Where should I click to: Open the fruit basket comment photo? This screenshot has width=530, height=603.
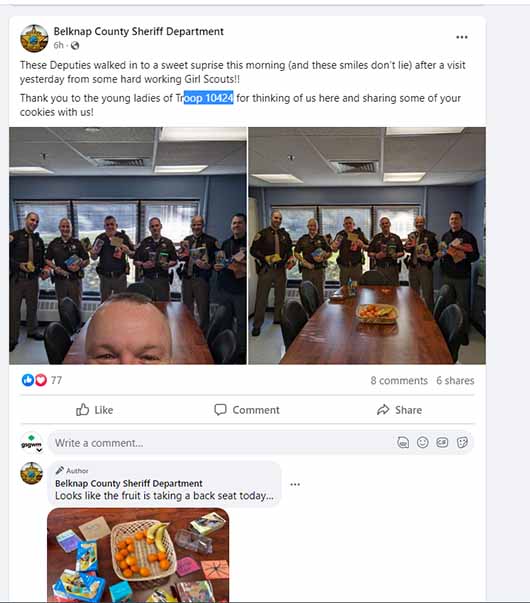[138, 555]
